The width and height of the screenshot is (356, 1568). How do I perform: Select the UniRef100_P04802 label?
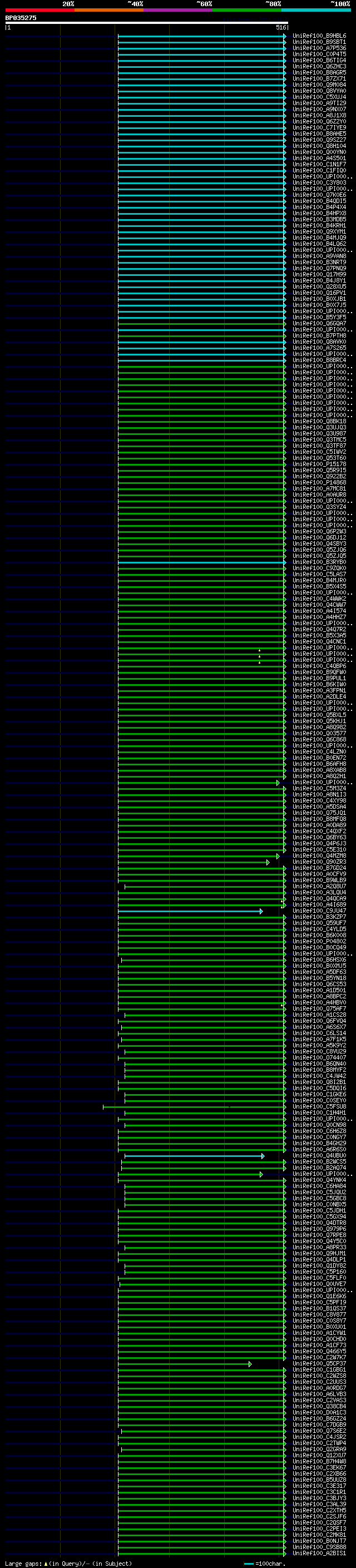319,942
